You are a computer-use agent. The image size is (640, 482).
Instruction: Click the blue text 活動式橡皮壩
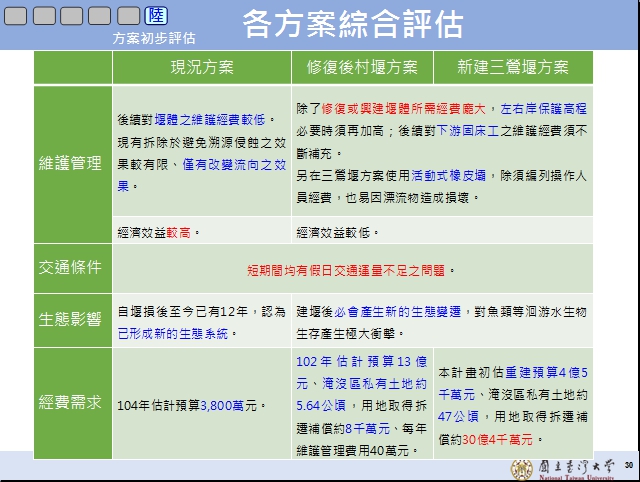coord(449,176)
